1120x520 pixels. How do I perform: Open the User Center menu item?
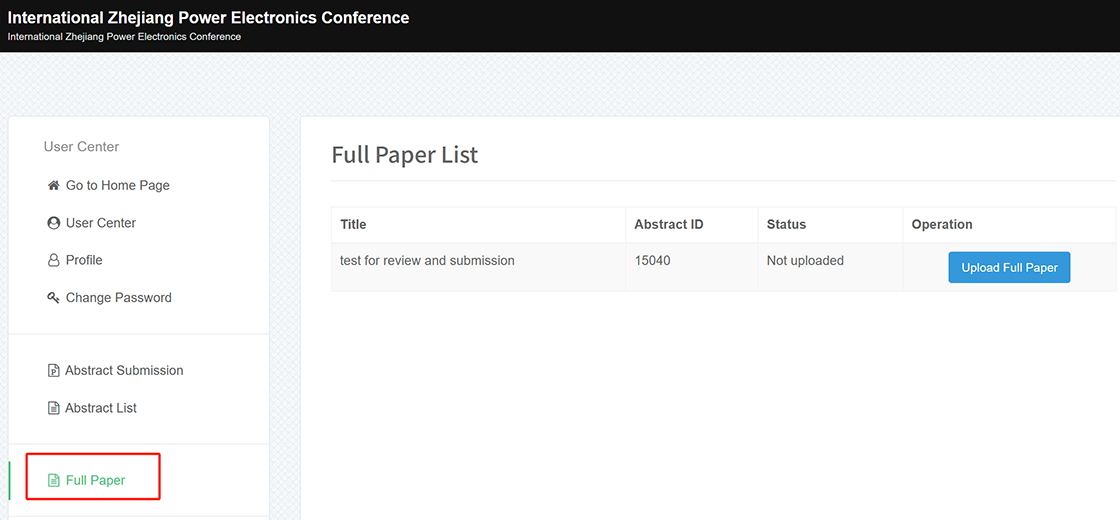(x=101, y=223)
